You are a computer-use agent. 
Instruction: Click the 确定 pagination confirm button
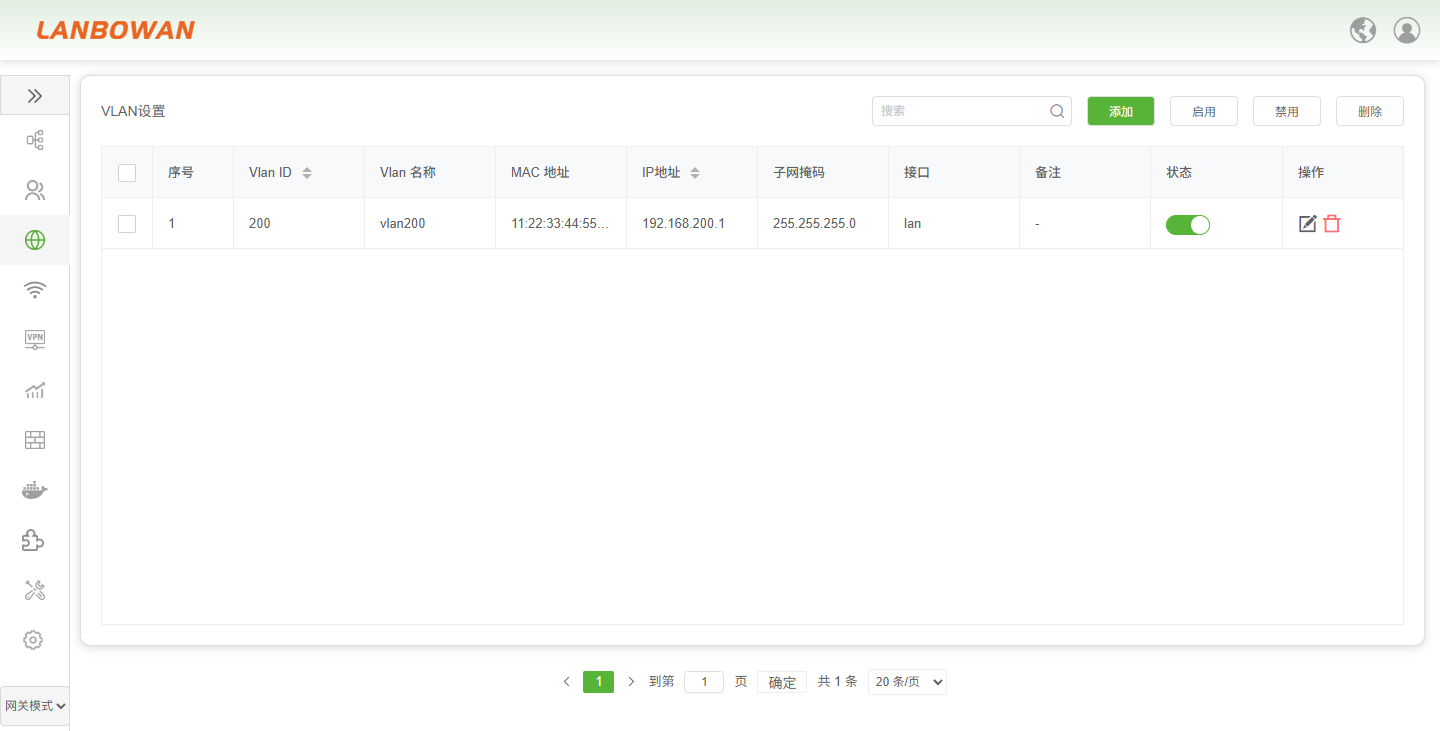pos(782,682)
